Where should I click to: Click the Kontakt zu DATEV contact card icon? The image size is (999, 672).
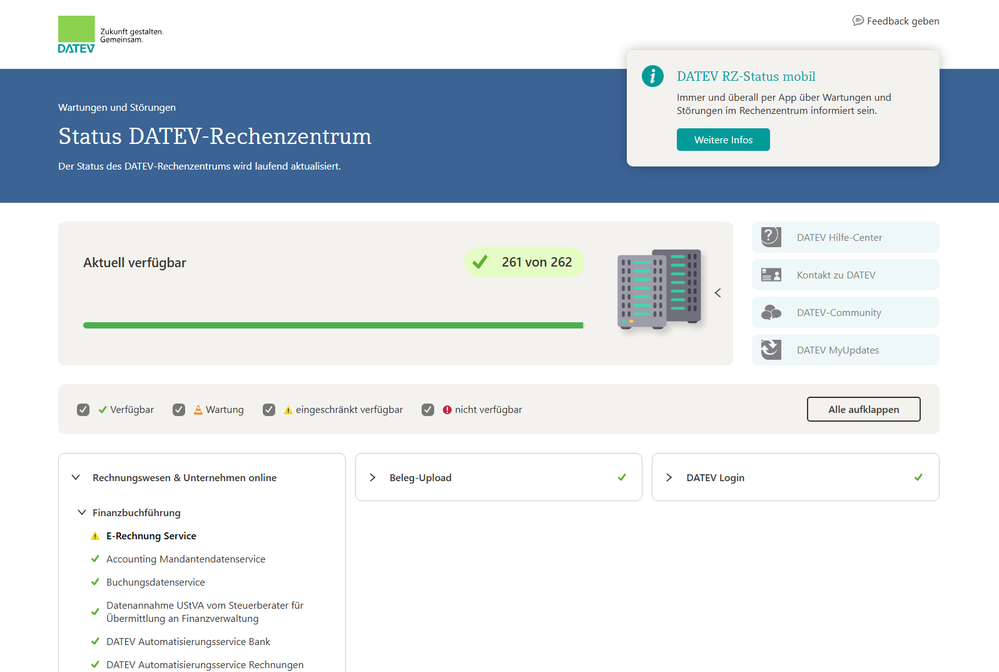coord(771,275)
